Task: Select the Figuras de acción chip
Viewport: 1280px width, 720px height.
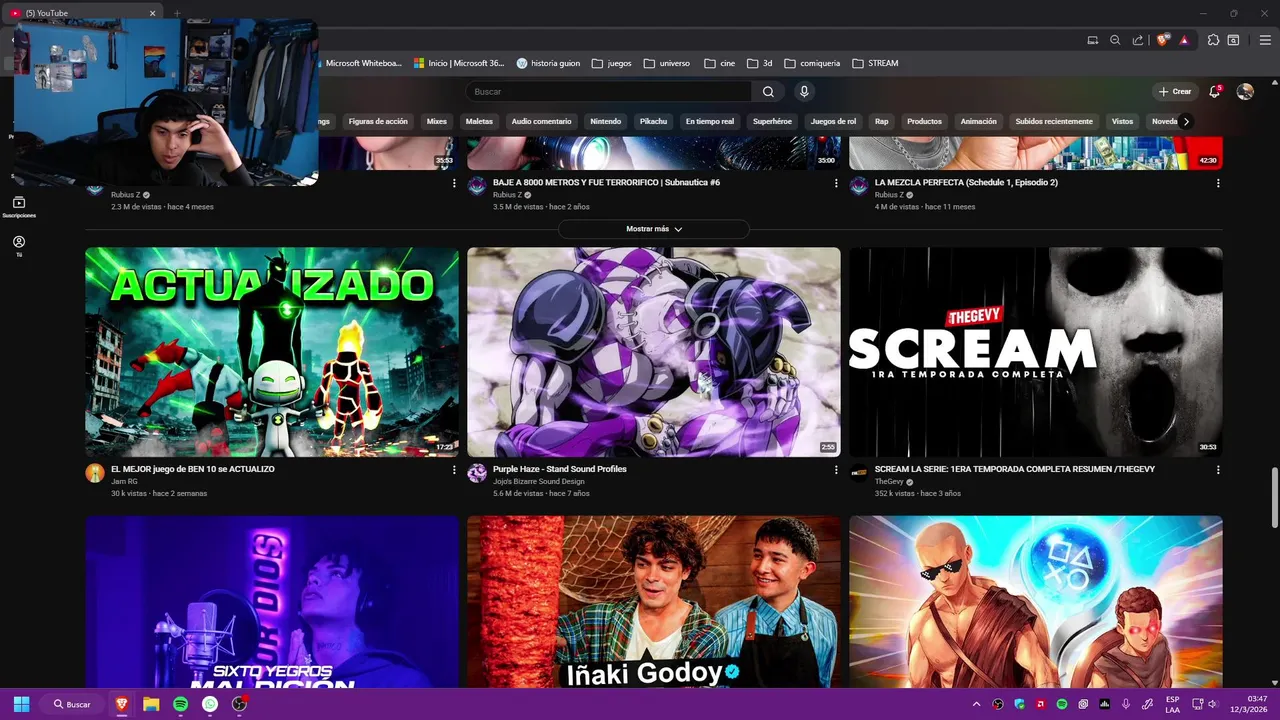Action: point(378,121)
